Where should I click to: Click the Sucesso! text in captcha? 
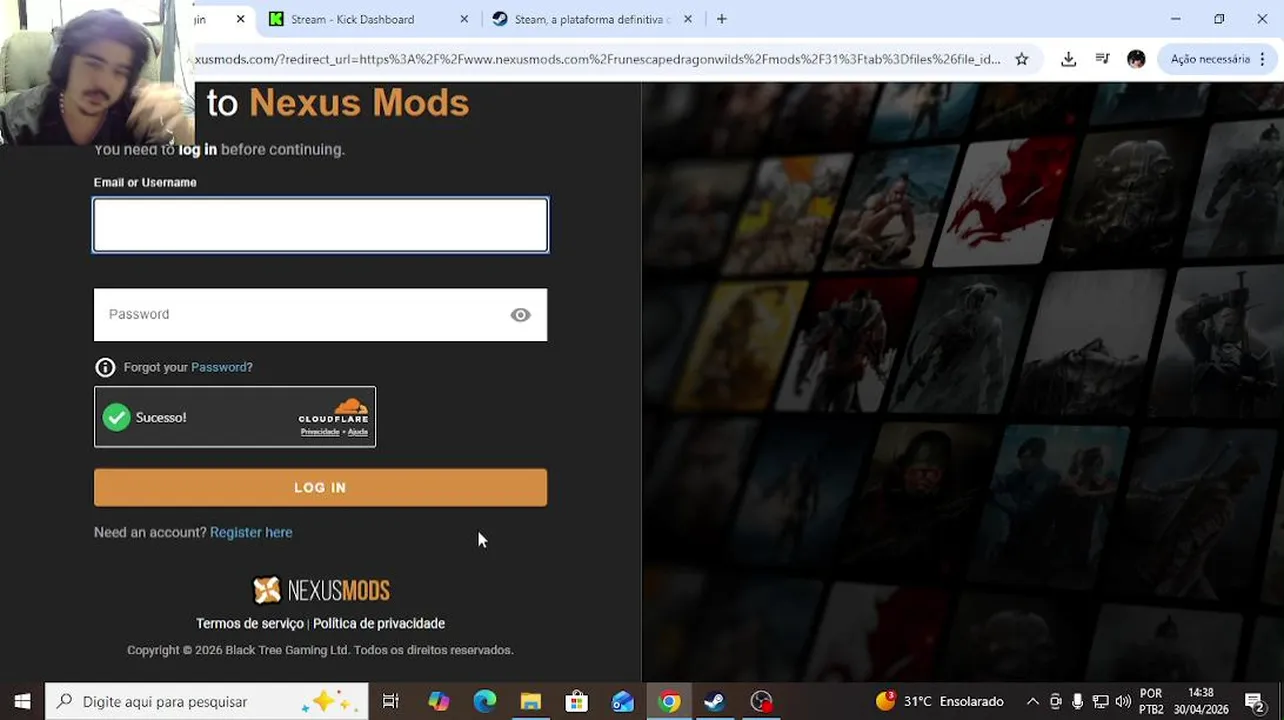tap(161, 418)
